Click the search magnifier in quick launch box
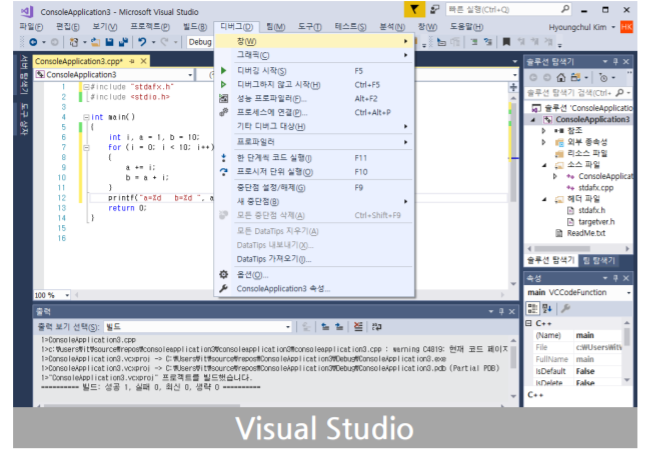The height and width of the screenshot is (453, 663). coord(565,9)
